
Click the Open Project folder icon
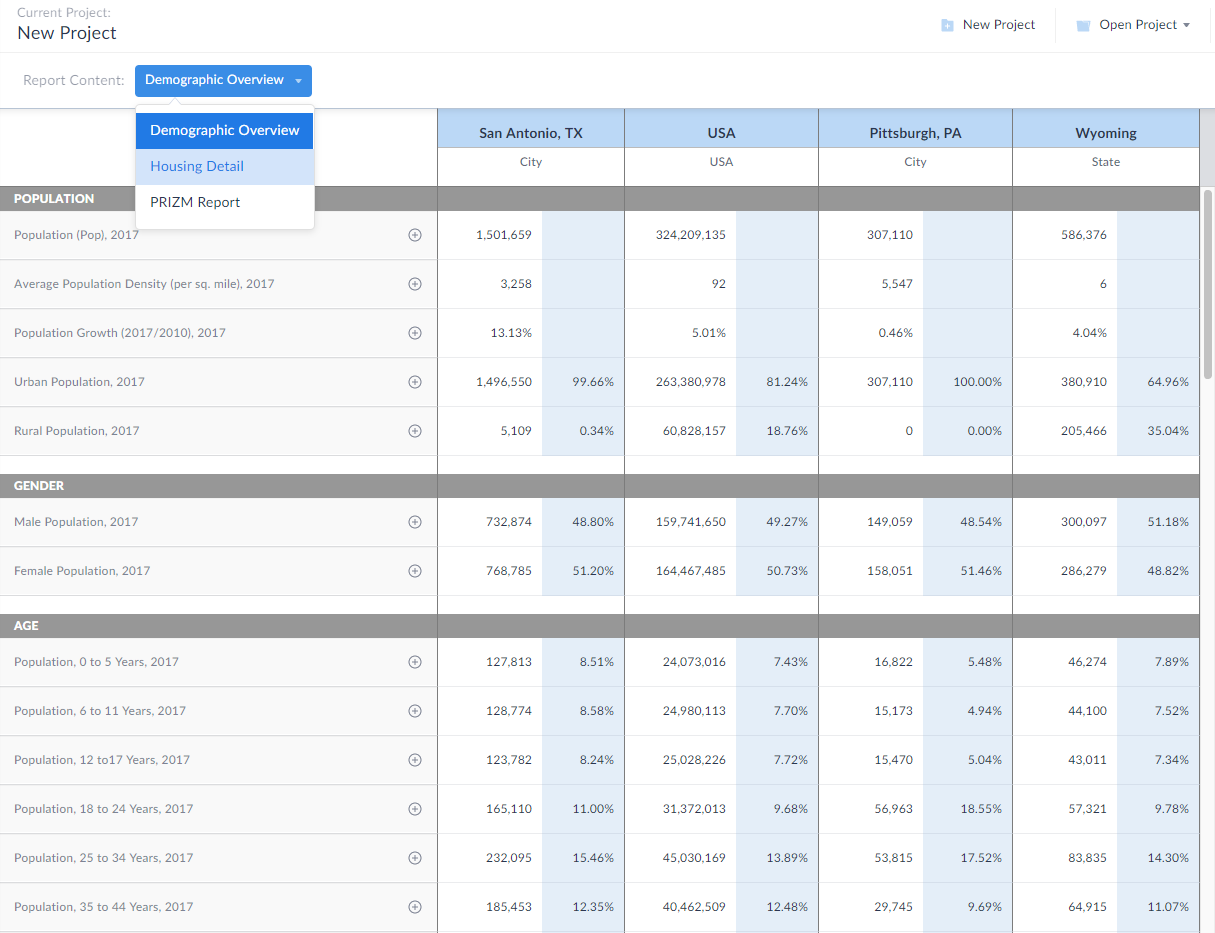point(1083,25)
